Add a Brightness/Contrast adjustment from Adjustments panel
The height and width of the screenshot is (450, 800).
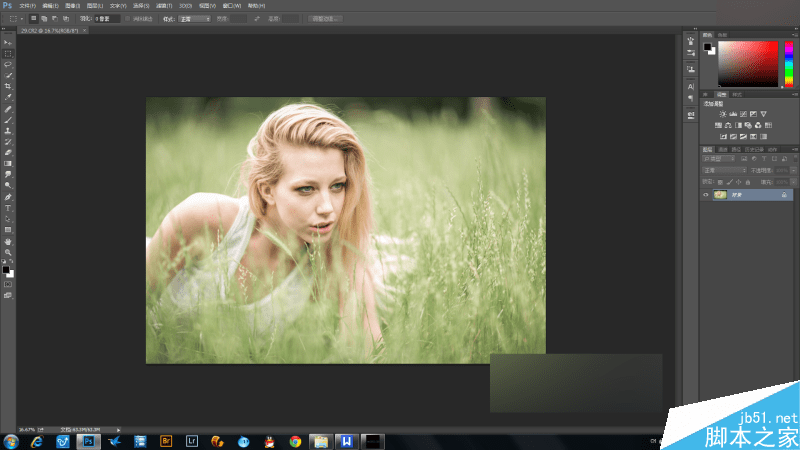tap(720, 113)
